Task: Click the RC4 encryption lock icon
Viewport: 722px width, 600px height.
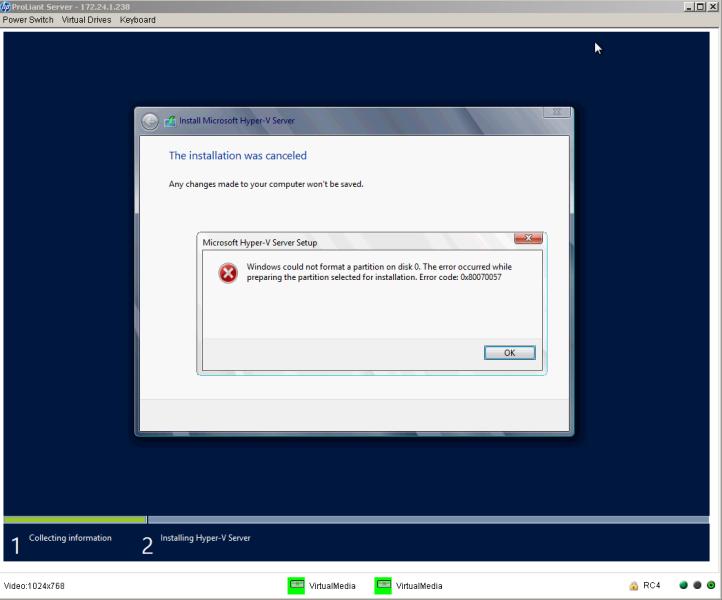Action: click(x=634, y=586)
